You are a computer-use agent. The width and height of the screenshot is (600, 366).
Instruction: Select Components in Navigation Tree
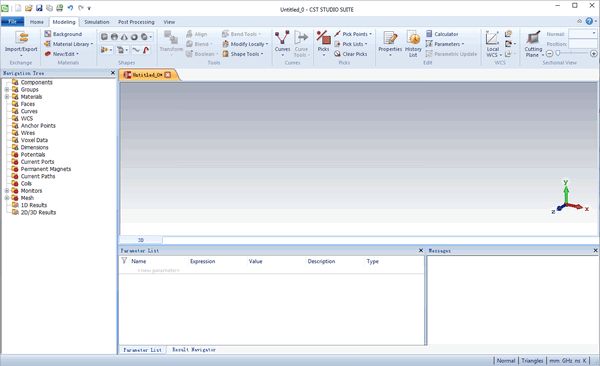[x=36, y=82]
